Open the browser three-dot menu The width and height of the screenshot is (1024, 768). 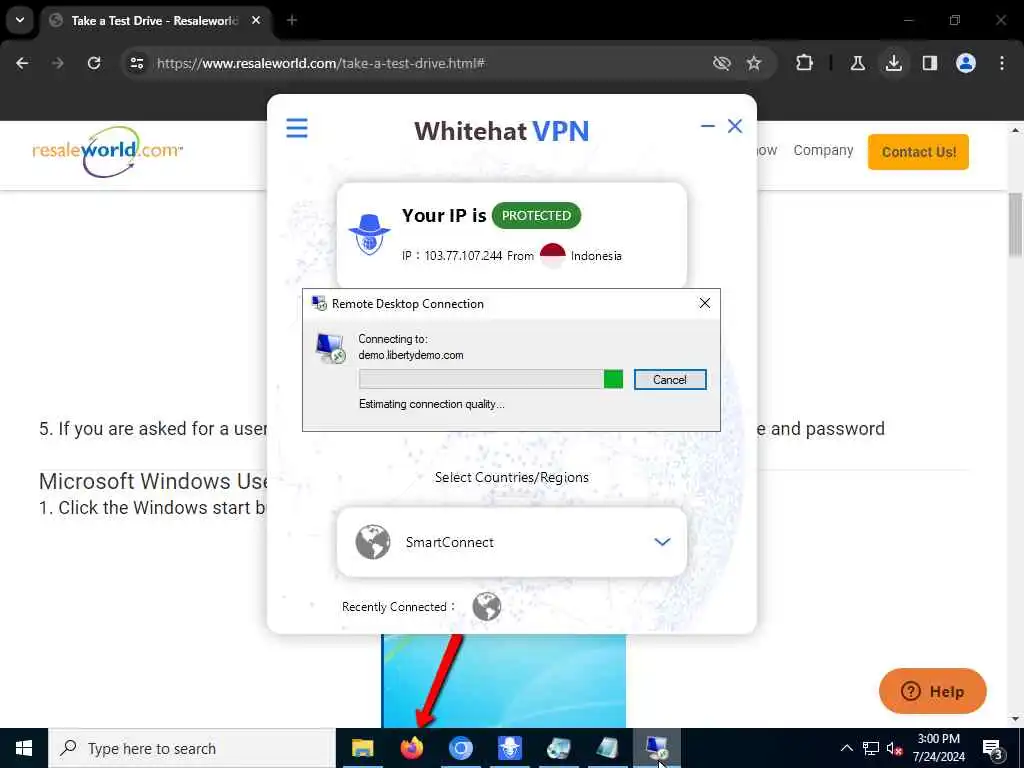[1002, 63]
